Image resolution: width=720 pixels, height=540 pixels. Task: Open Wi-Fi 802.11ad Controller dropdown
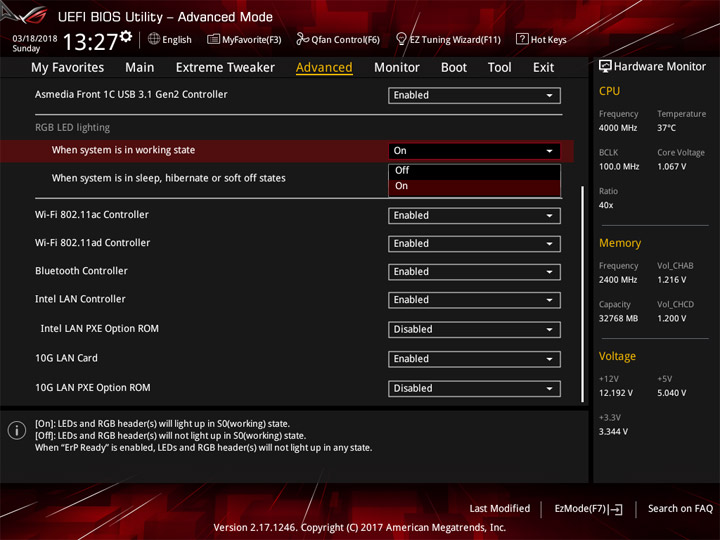[474, 244]
